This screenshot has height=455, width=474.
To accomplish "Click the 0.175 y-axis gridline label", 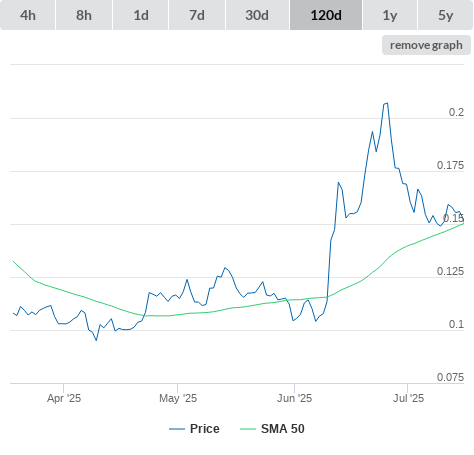I will tap(450, 165).
